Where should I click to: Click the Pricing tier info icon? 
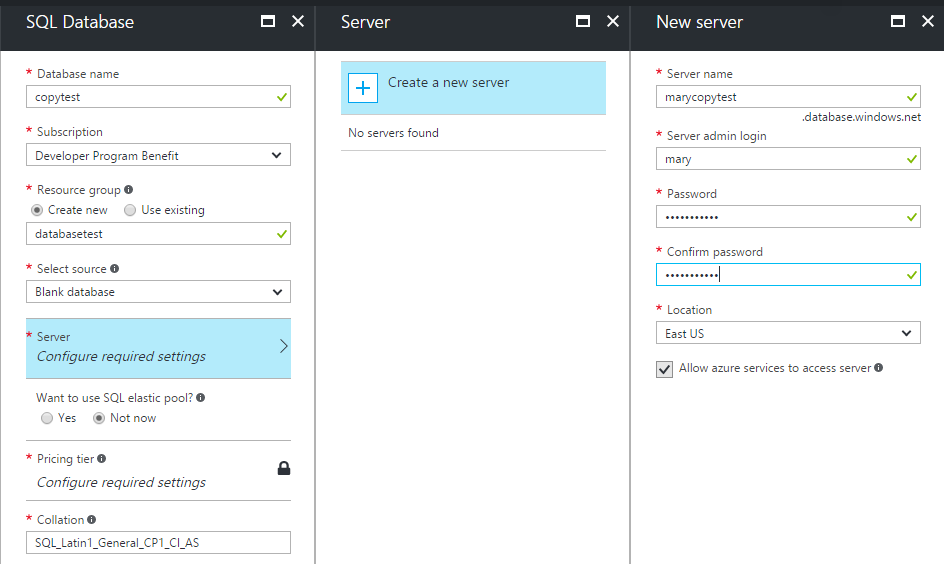[x=102, y=459]
